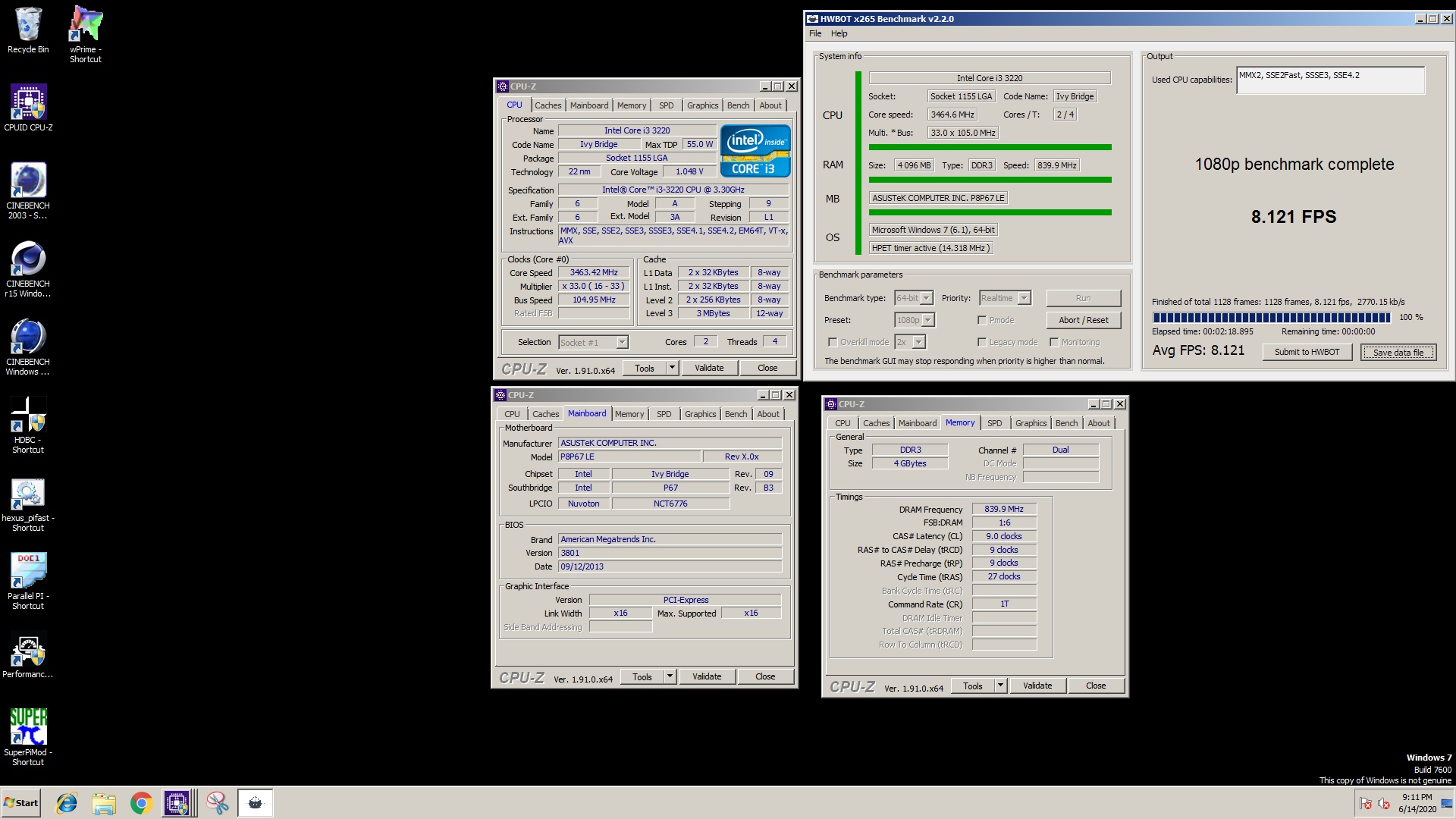Image resolution: width=1456 pixels, height=819 pixels.
Task: Open the Preset 1080p dropdown
Action: tap(928, 320)
